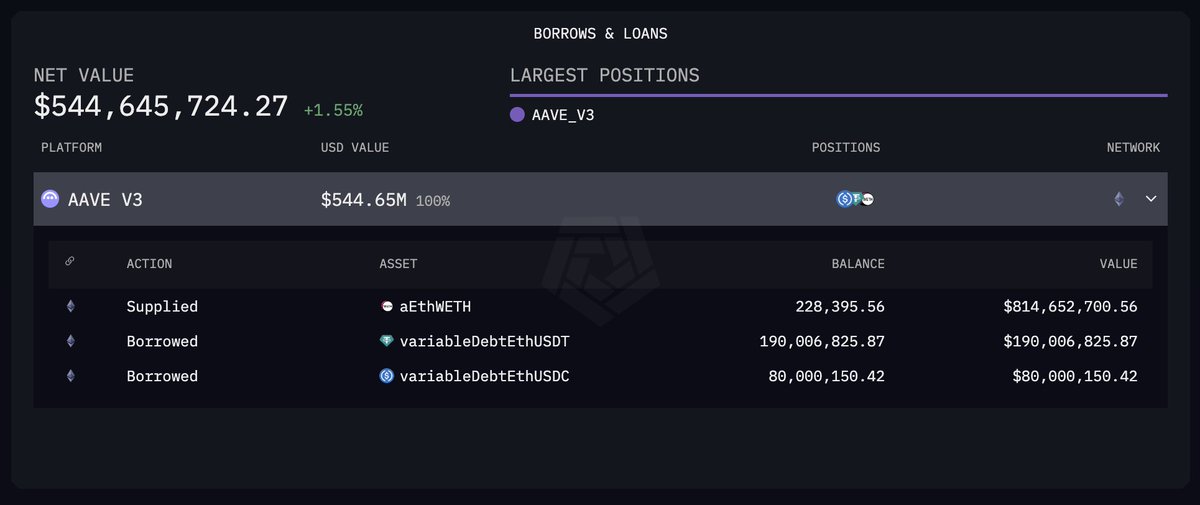
Task: Click the variableDebtEthUSDT Tether icon
Action: pos(387,341)
